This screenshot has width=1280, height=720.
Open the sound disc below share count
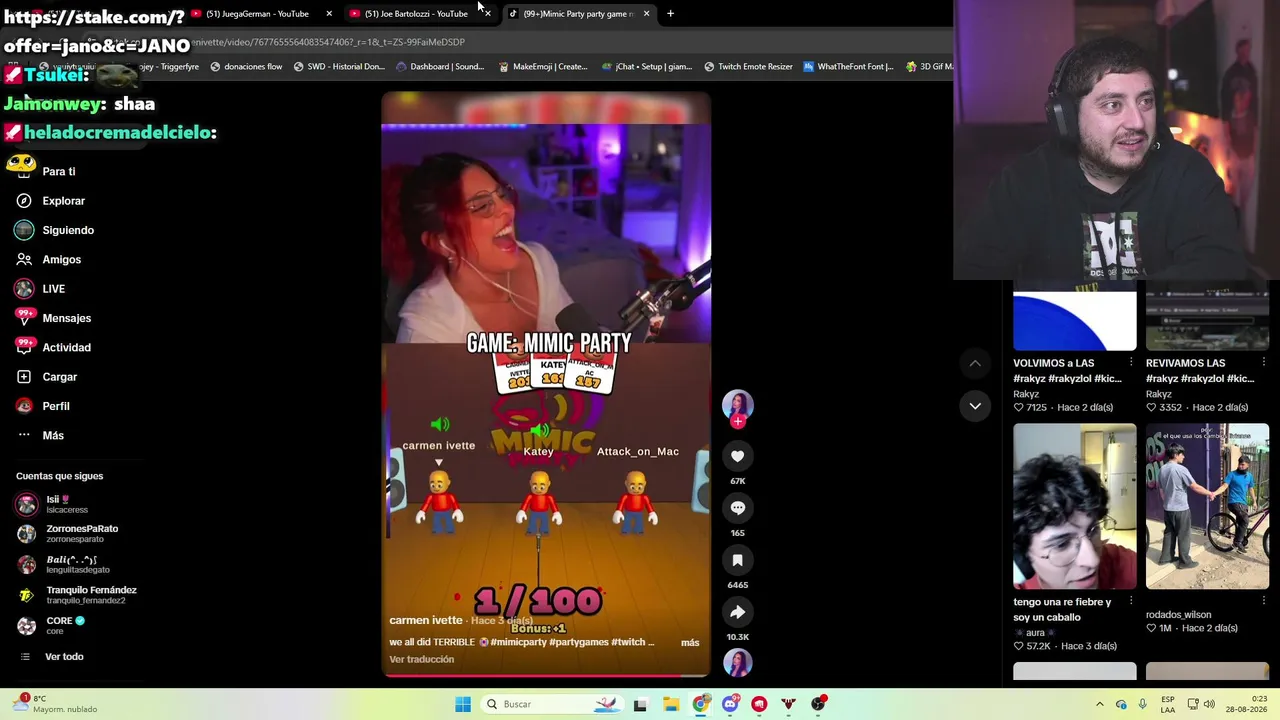(x=737, y=663)
